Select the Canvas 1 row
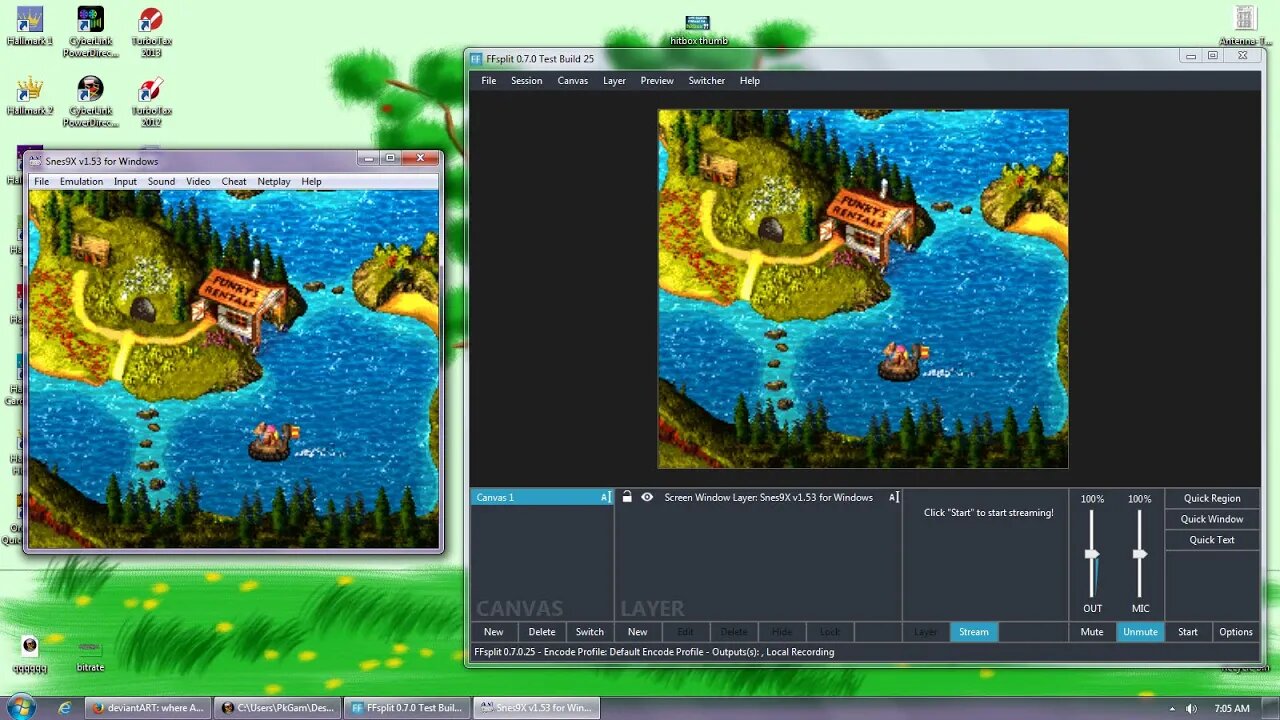 point(542,497)
